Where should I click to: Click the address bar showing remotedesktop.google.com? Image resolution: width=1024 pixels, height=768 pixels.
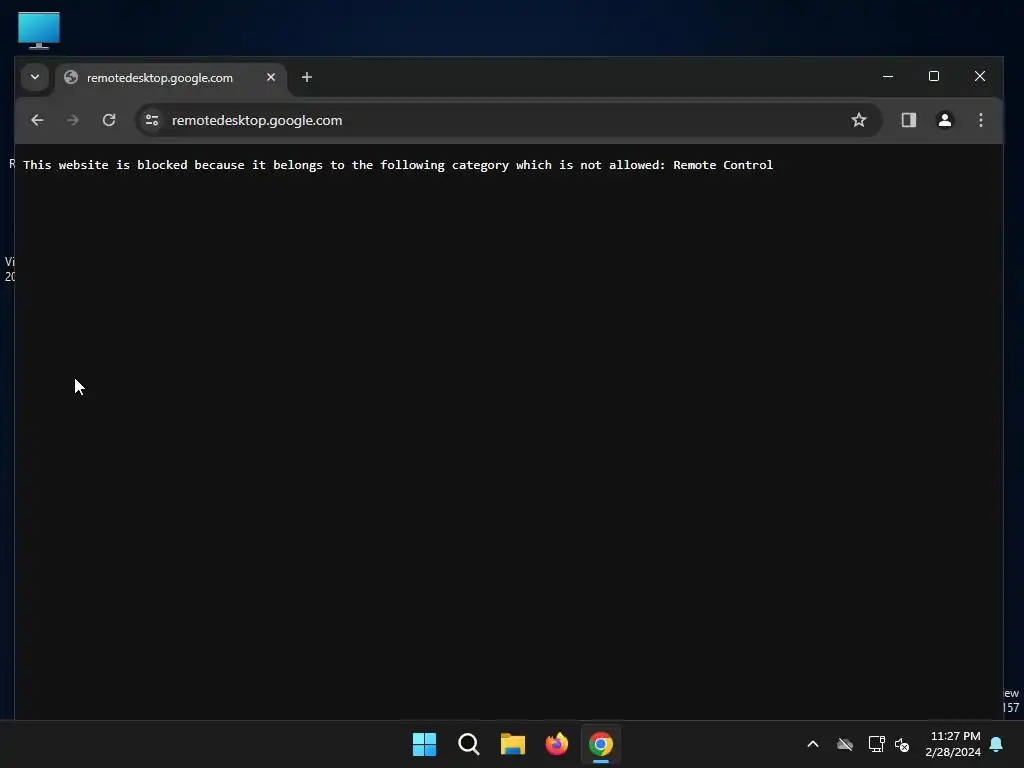(509, 120)
